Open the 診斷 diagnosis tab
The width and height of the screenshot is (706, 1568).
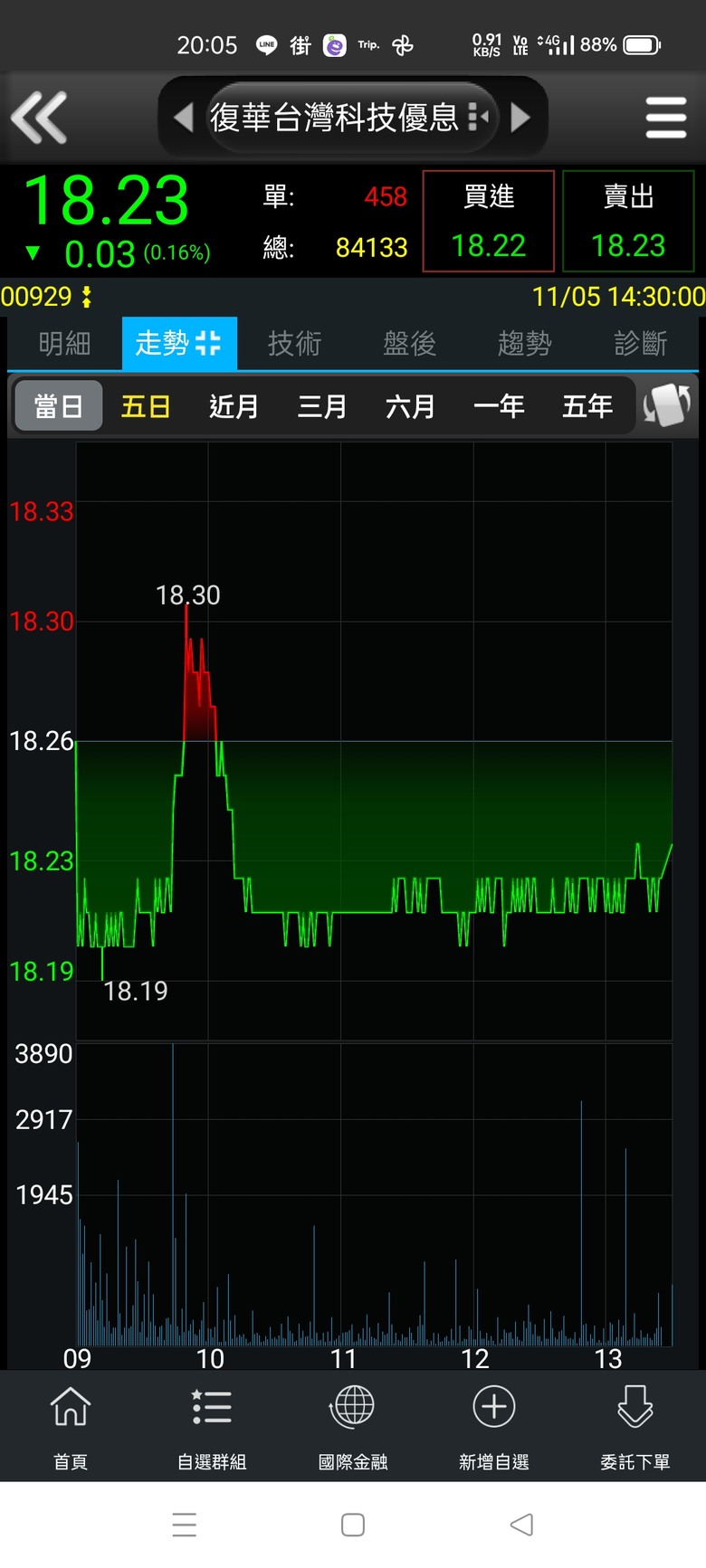pos(640,344)
